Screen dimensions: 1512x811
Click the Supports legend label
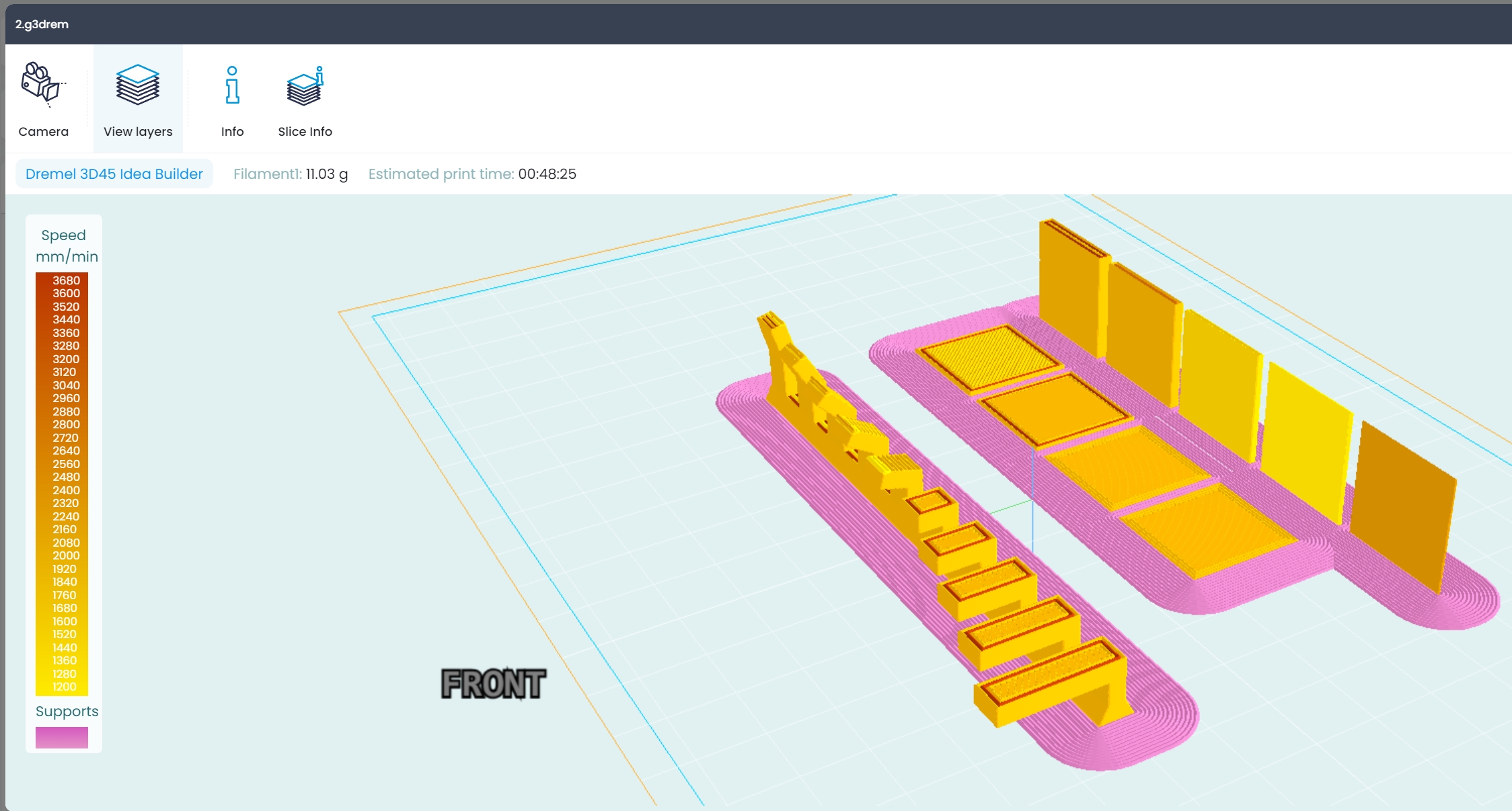[x=67, y=711]
